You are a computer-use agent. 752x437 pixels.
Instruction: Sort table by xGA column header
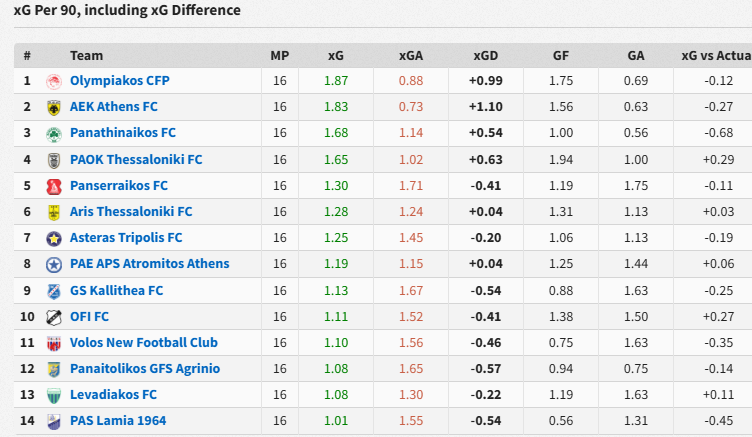click(411, 56)
